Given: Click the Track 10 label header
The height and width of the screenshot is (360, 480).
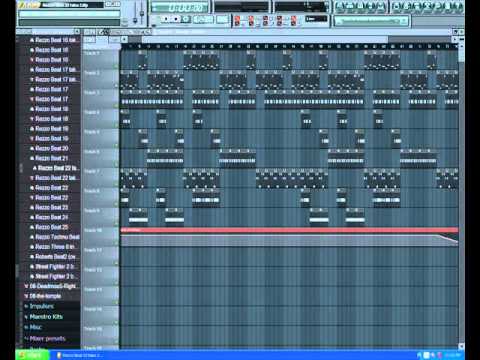Looking at the screenshot, I should coord(100,237).
